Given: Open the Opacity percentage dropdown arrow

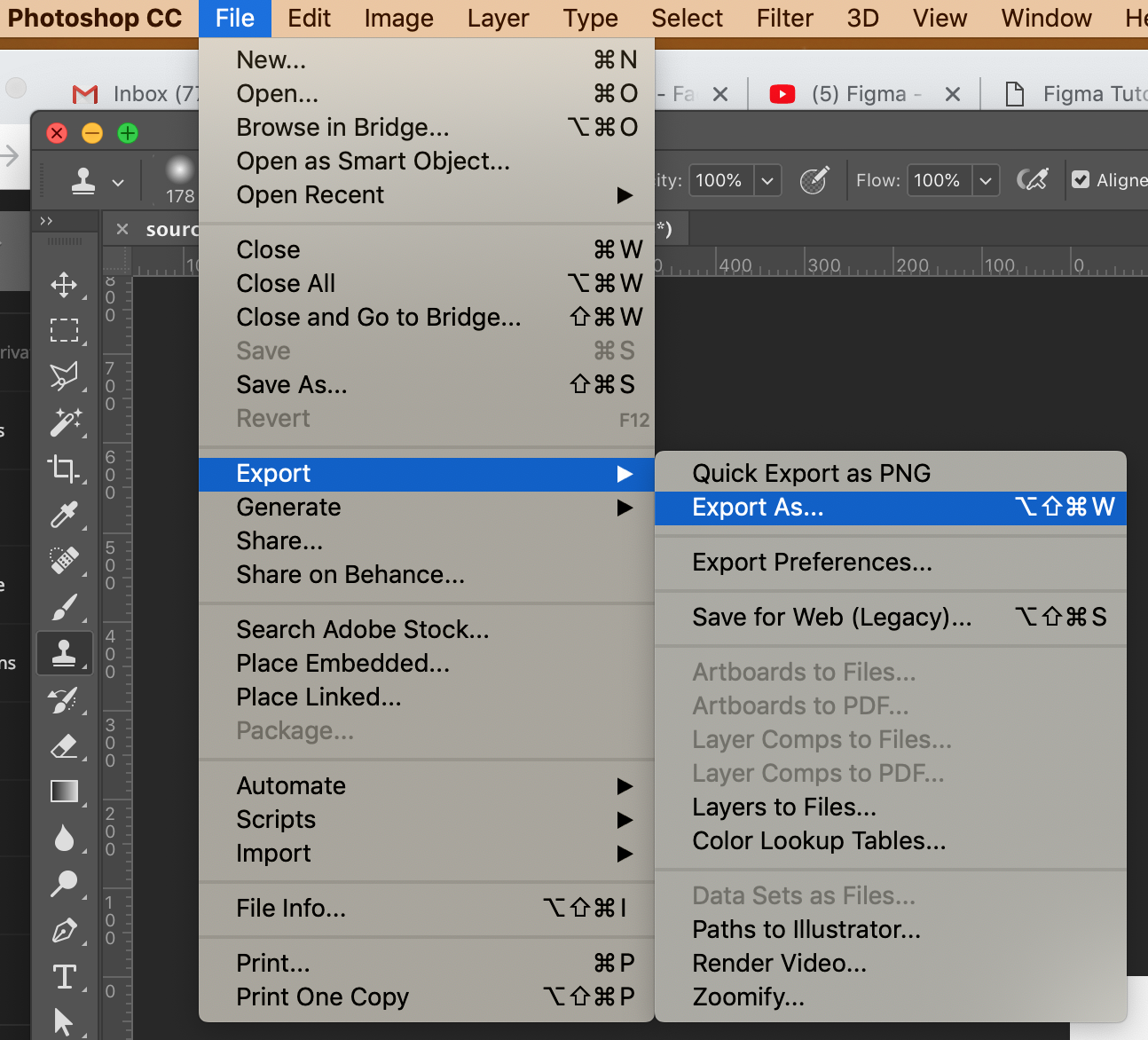Looking at the screenshot, I should click(x=768, y=181).
